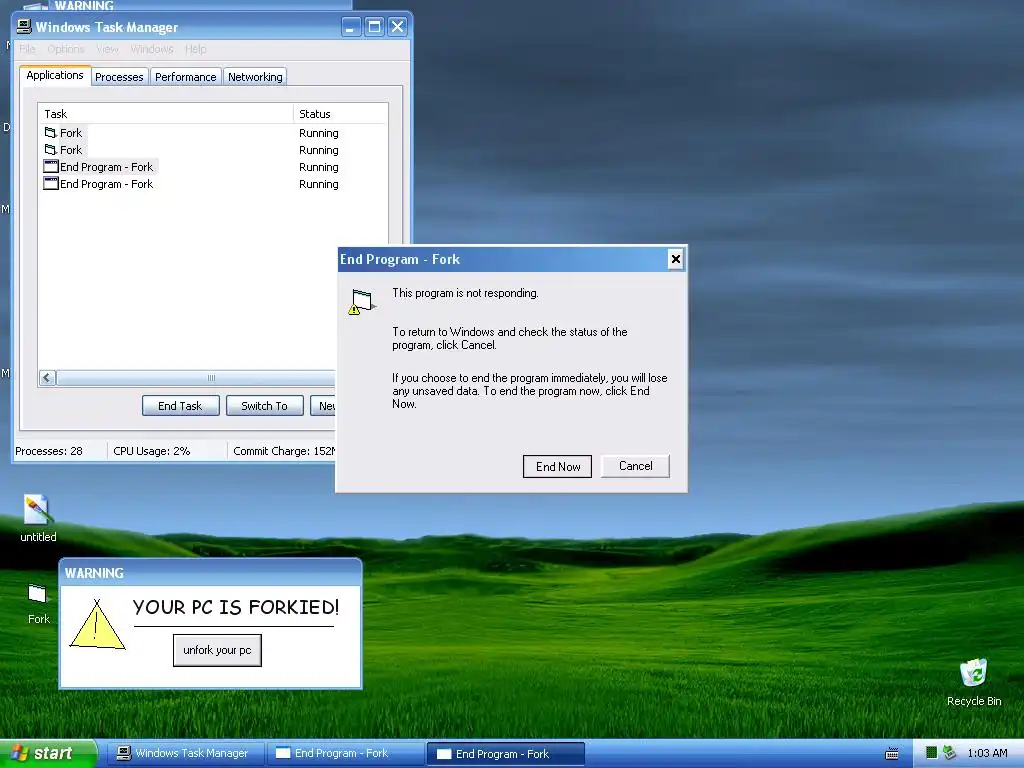Screen dimensions: 1024x768
Task: Open the View menu in Task Manager
Action: pyautogui.click(x=107, y=49)
